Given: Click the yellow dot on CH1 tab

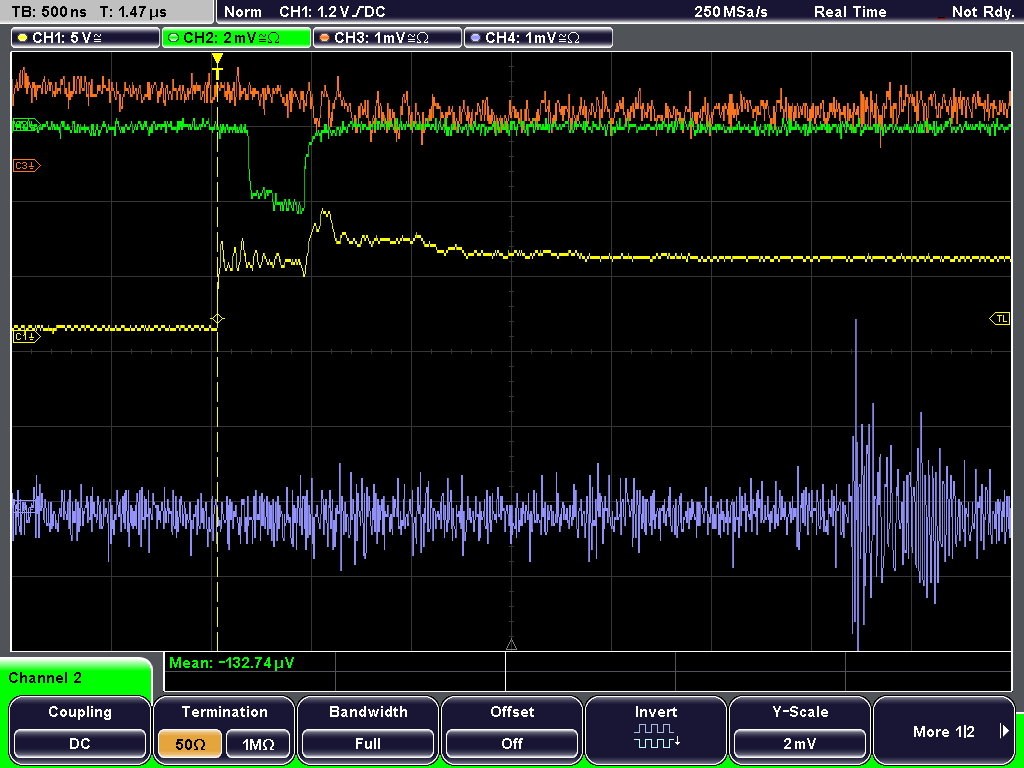Looking at the screenshot, I should [x=23, y=38].
